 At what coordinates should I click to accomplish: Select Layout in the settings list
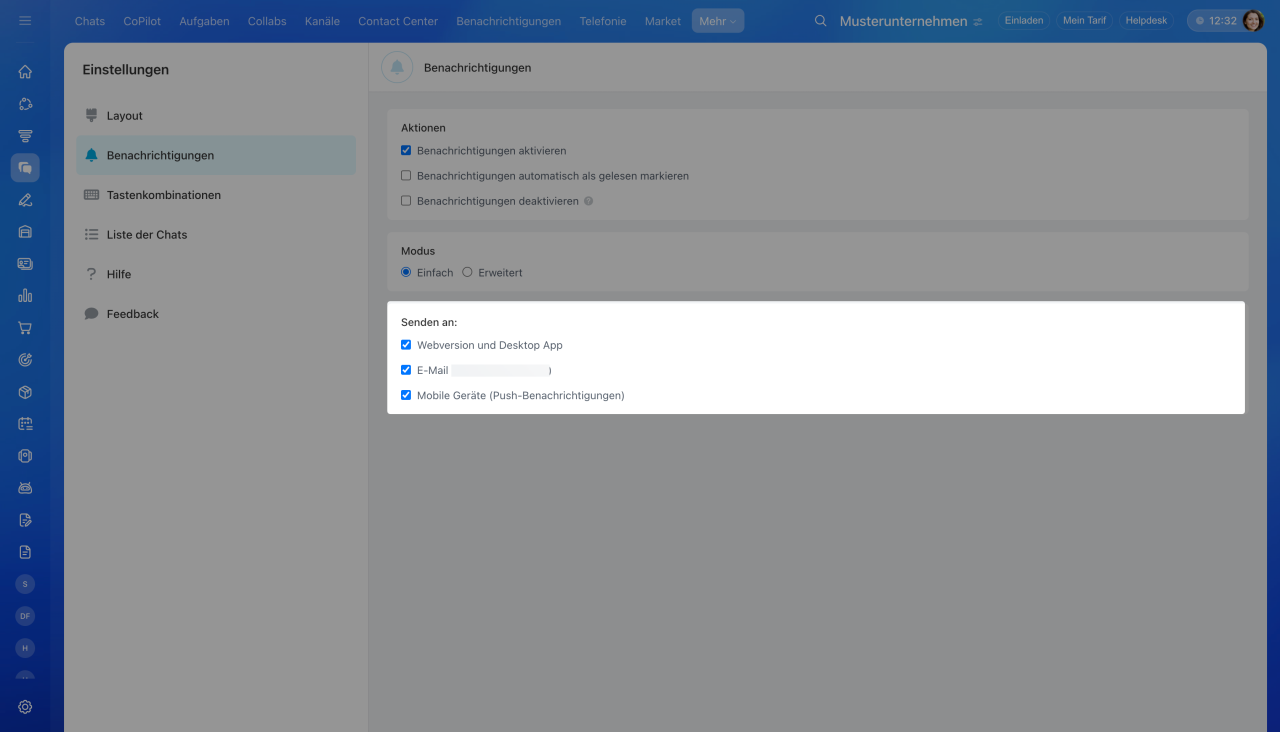pos(216,116)
